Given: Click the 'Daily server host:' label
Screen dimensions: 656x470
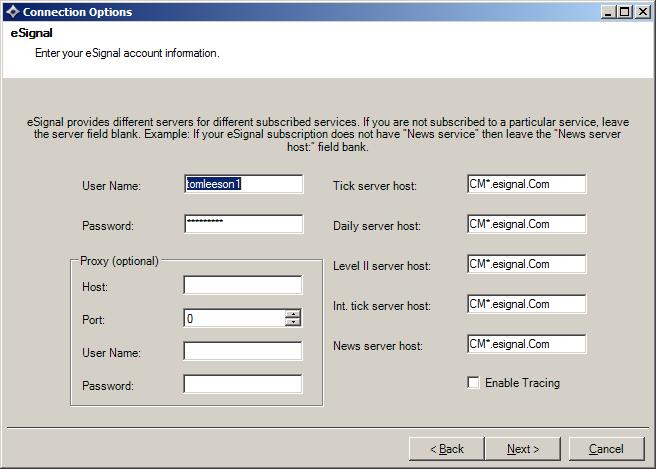Looking at the screenshot, I should [377, 226].
